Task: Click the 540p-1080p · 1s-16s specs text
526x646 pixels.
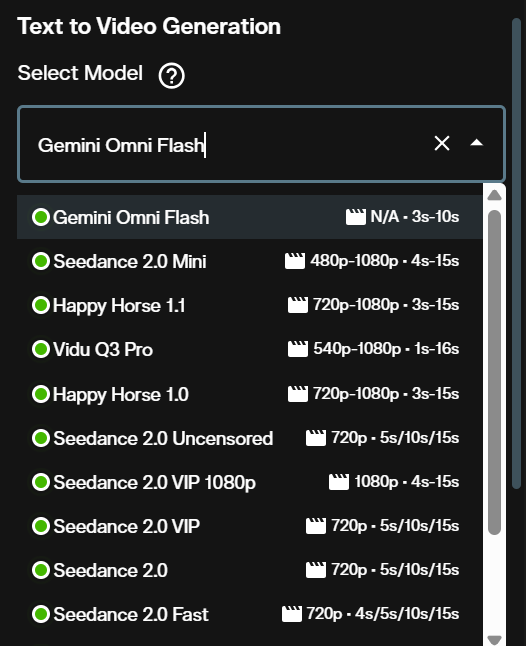Action: (386, 349)
